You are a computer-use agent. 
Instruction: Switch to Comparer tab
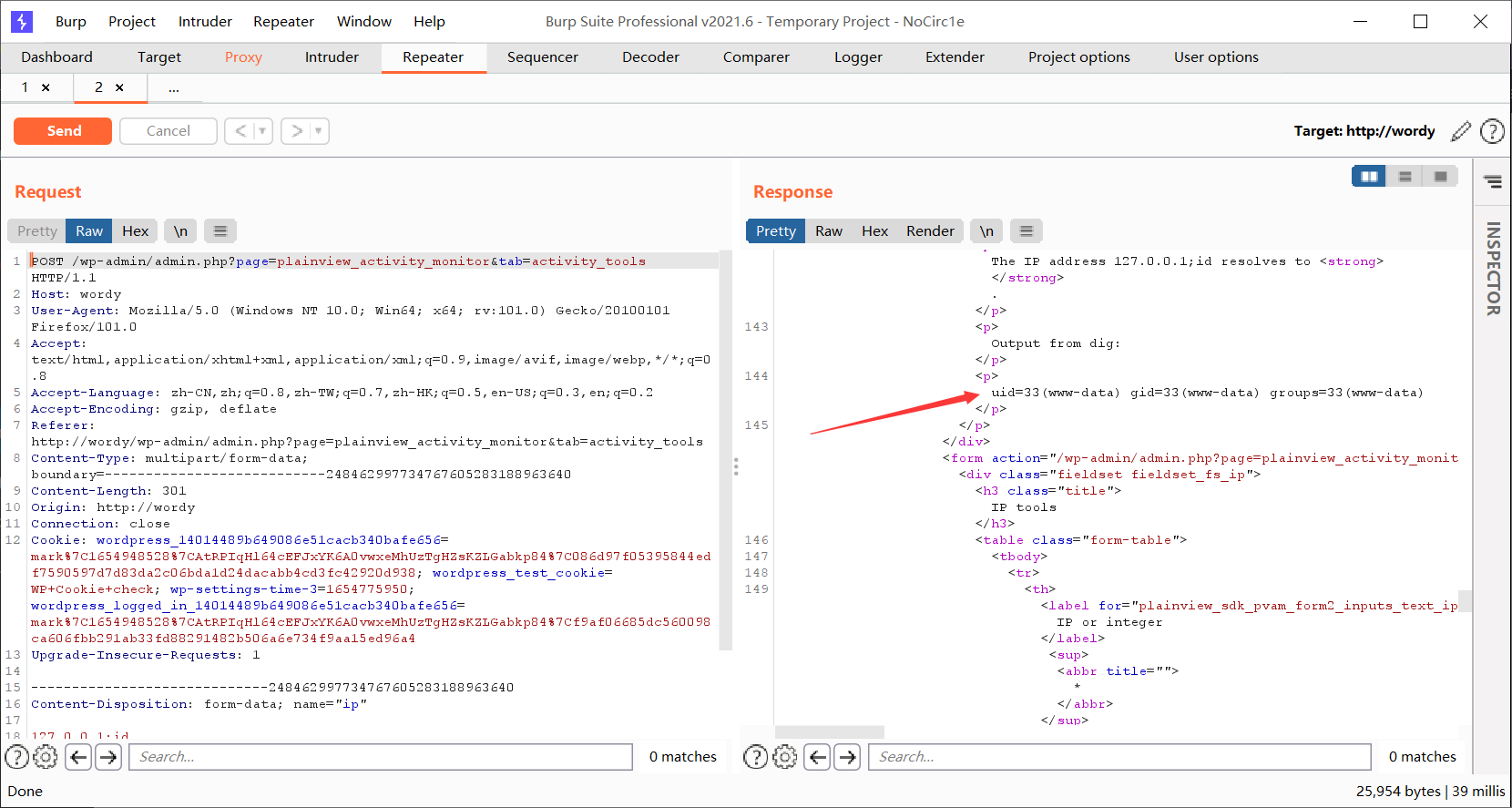[756, 56]
